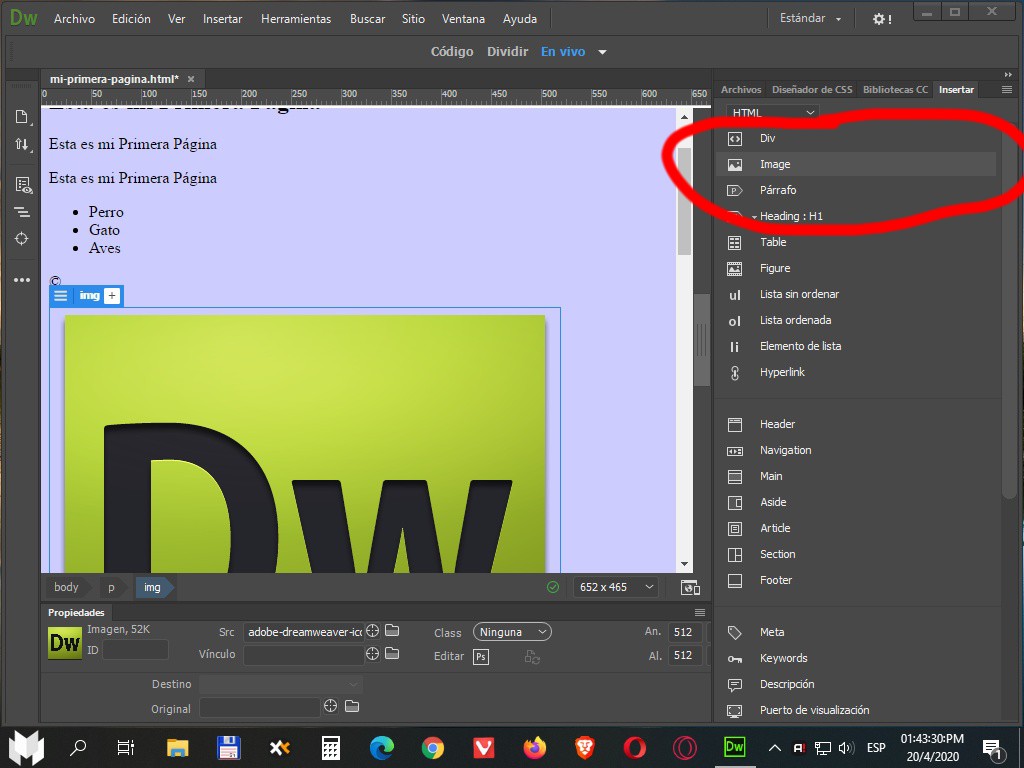The height and width of the screenshot is (768, 1024).
Task: Select the body tag in tag selector
Action: coord(66,587)
